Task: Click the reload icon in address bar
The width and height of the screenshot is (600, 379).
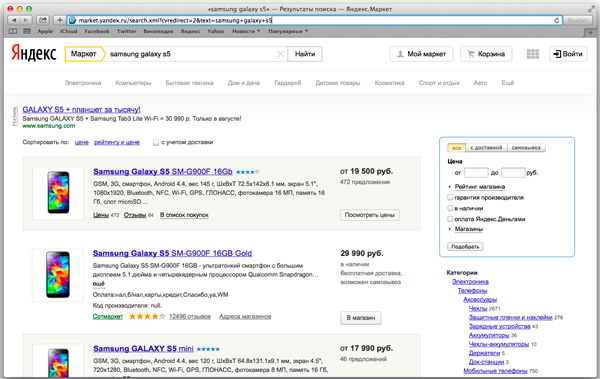Action: (557, 20)
